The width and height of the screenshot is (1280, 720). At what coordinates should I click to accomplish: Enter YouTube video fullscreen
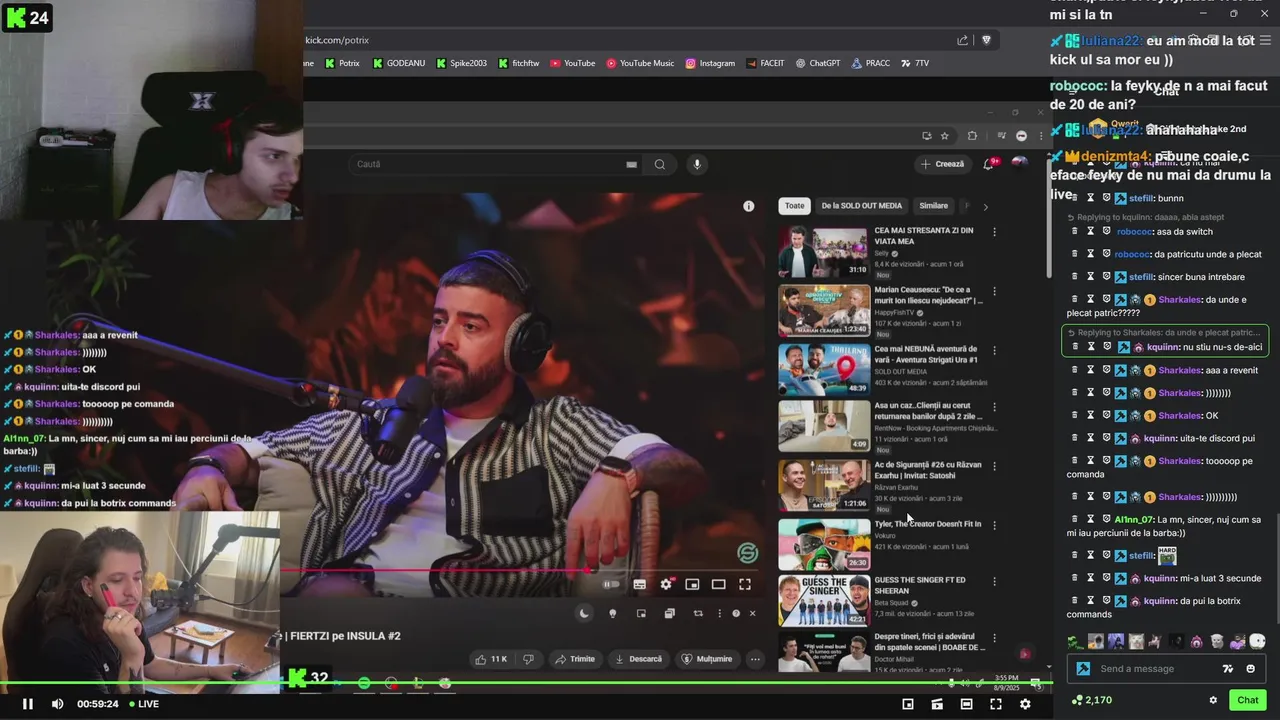coord(745,584)
